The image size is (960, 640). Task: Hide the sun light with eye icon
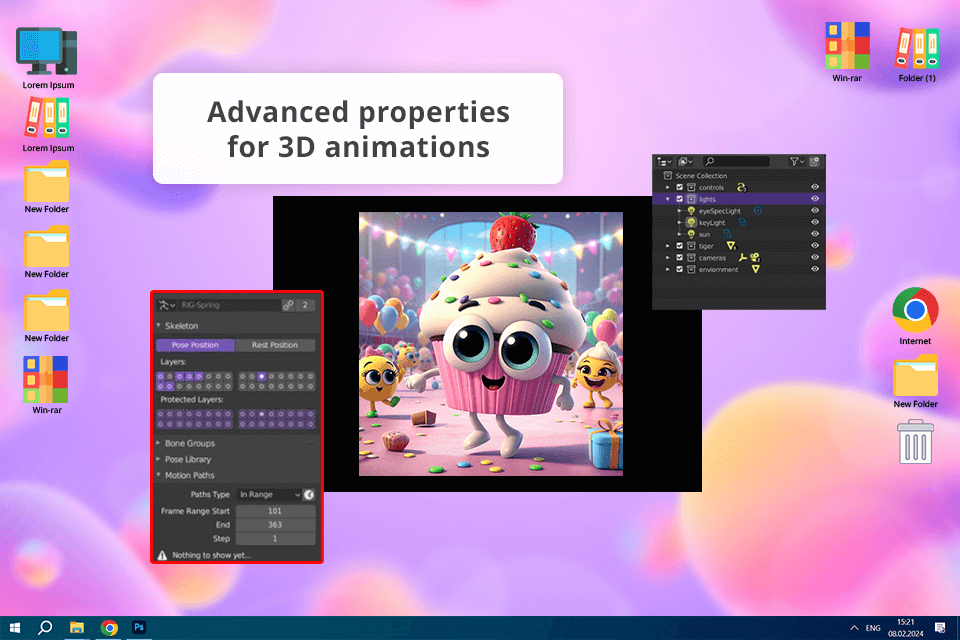click(x=815, y=234)
